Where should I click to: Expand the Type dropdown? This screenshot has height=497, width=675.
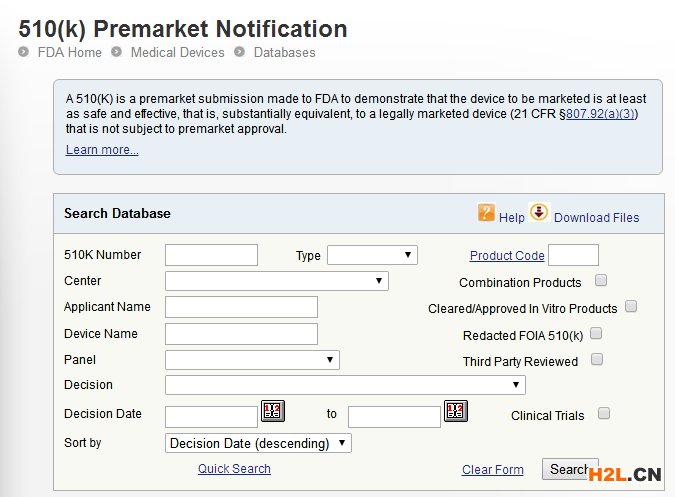(x=372, y=255)
